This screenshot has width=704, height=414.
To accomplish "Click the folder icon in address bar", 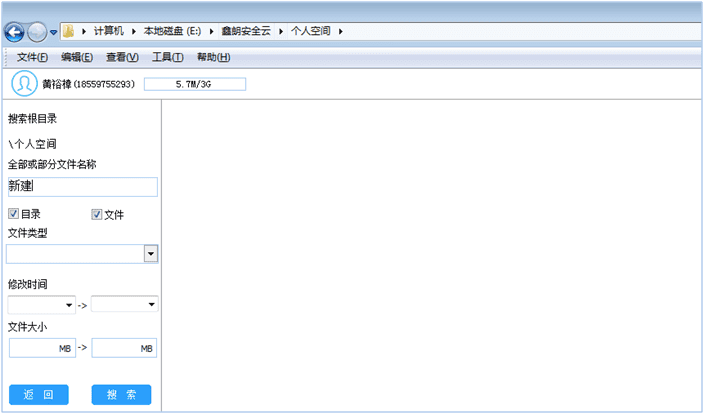I will tap(68, 31).
